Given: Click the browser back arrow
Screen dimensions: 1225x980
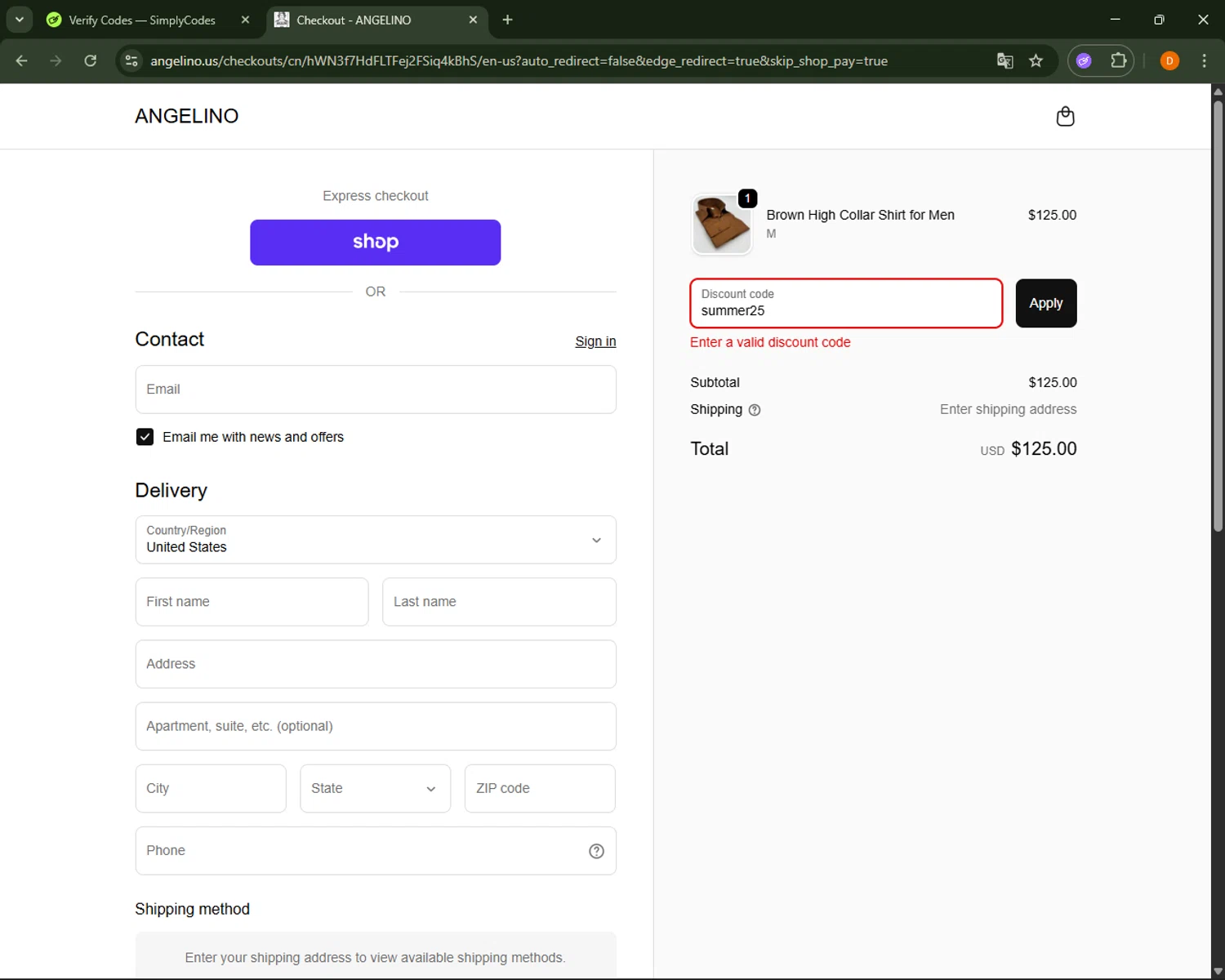Looking at the screenshot, I should (22, 60).
